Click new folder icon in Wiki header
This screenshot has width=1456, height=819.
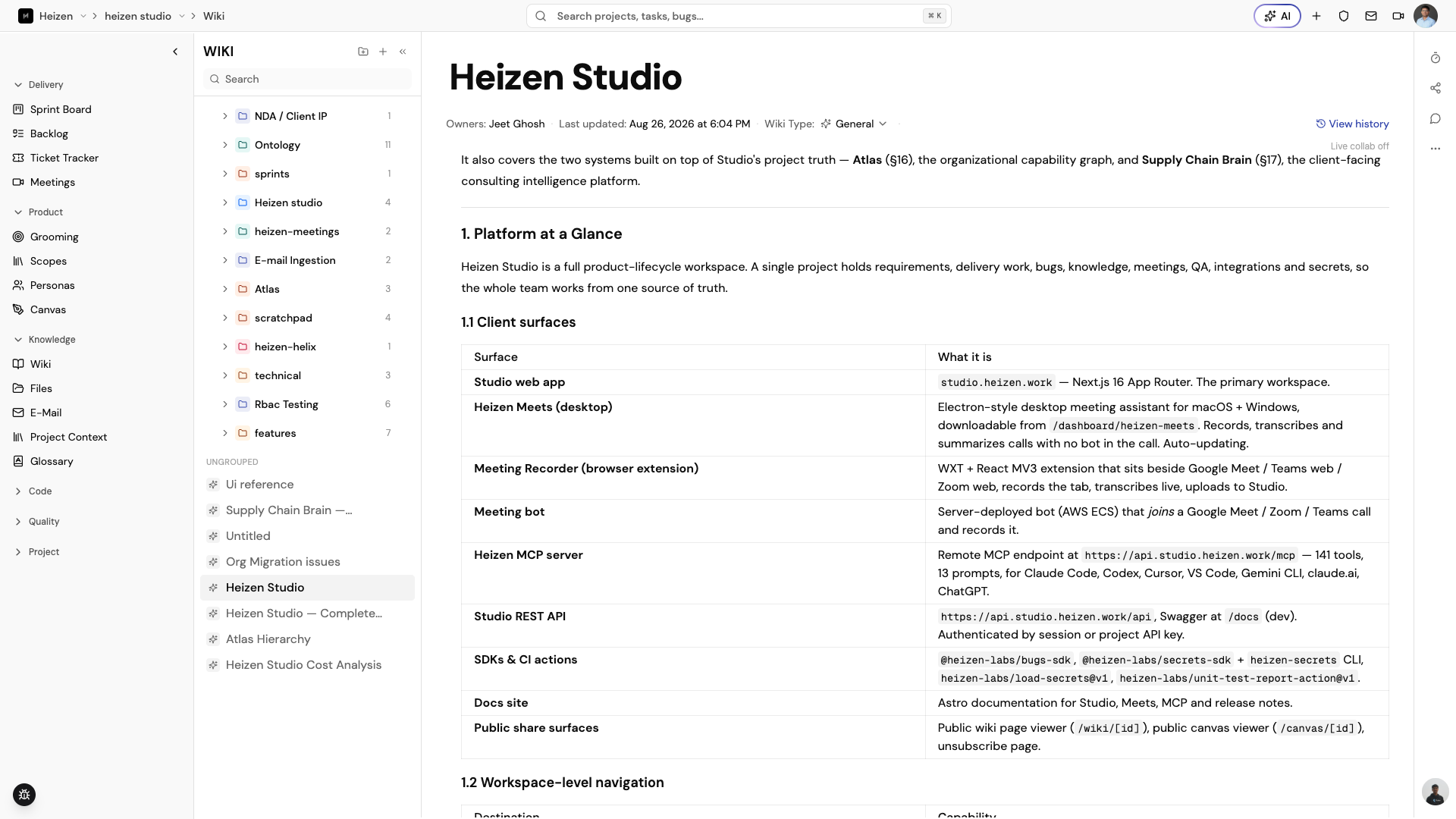click(363, 52)
